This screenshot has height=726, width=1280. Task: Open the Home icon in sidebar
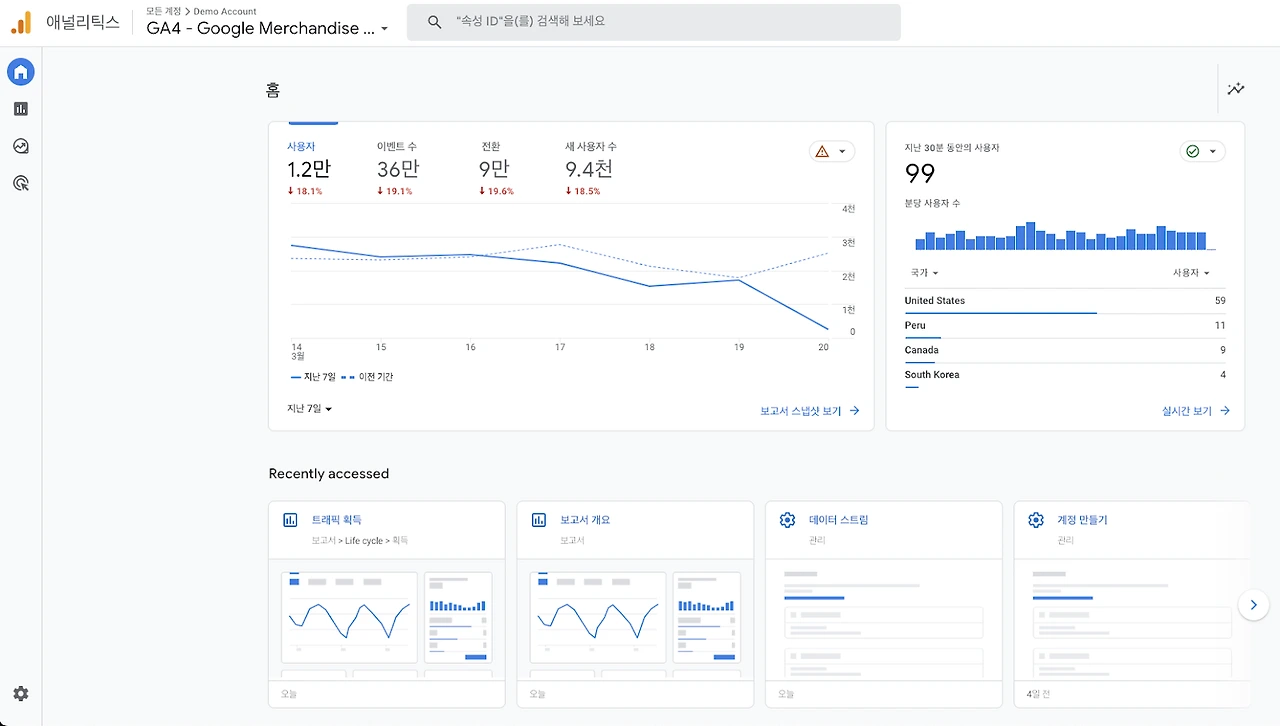21,72
